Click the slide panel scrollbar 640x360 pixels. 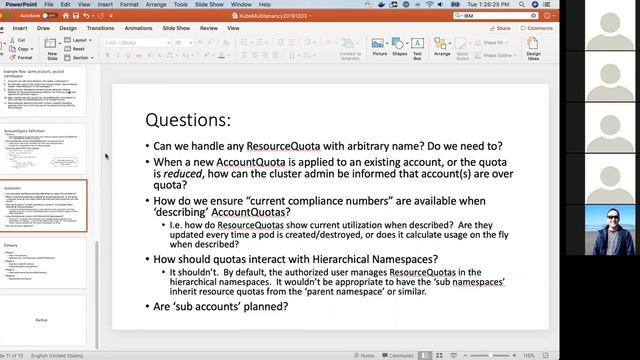pyautogui.click(x=97, y=295)
